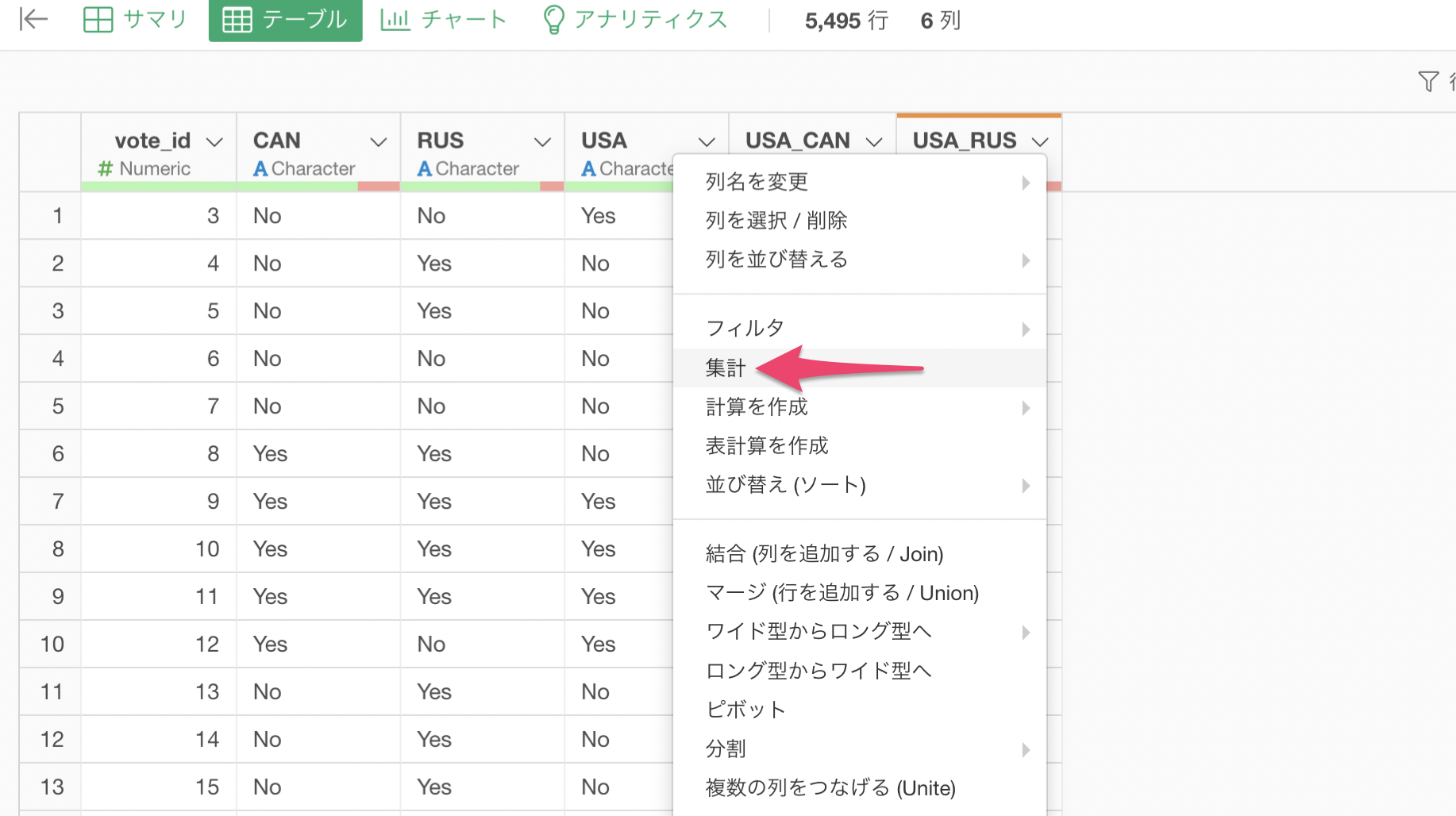
Task: Click vote_id cell with value 15
Action: pos(159,787)
